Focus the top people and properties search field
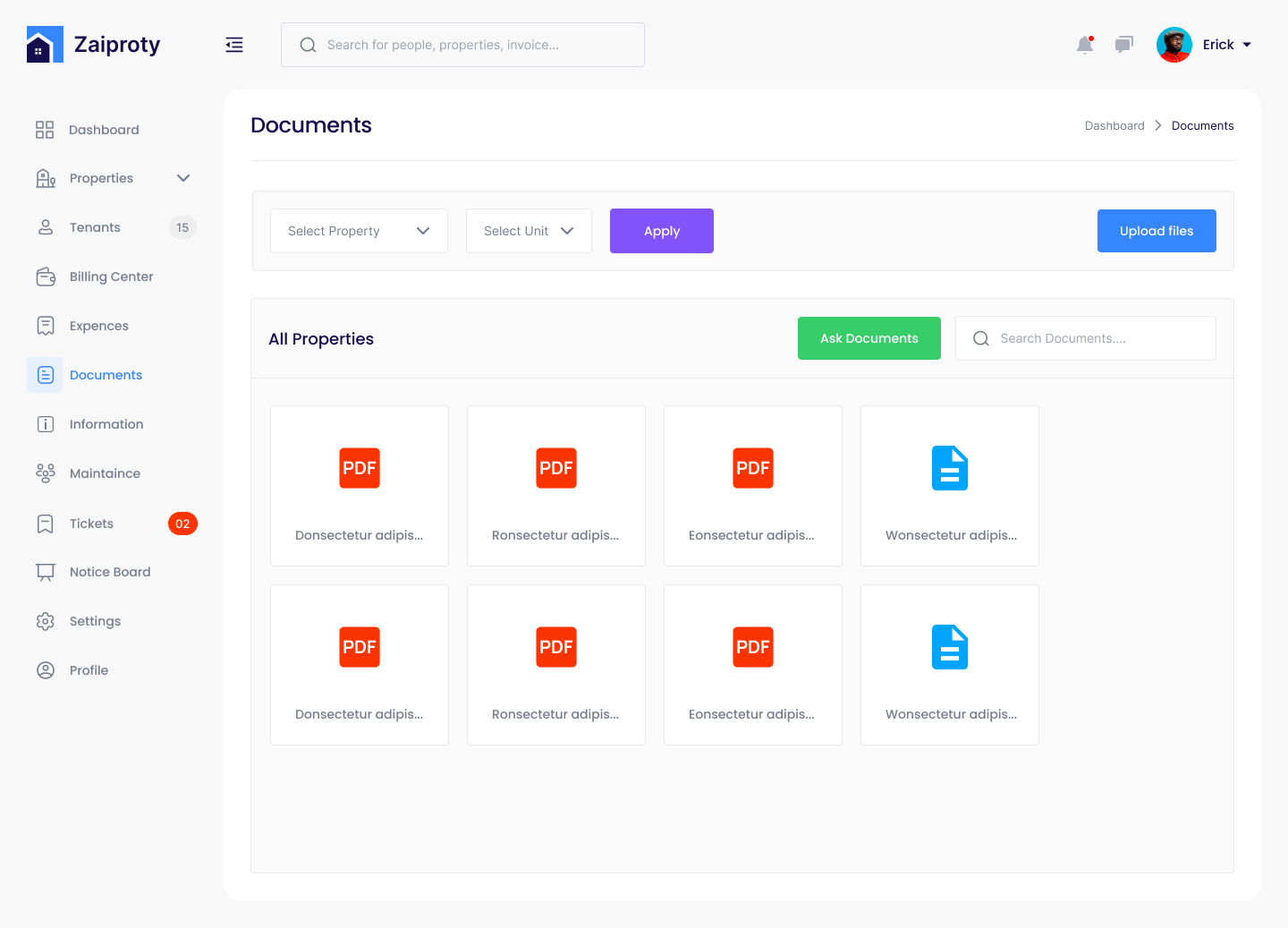Image resolution: width=1288 pixels, height=928 pixels. click(x=462, y=45)
